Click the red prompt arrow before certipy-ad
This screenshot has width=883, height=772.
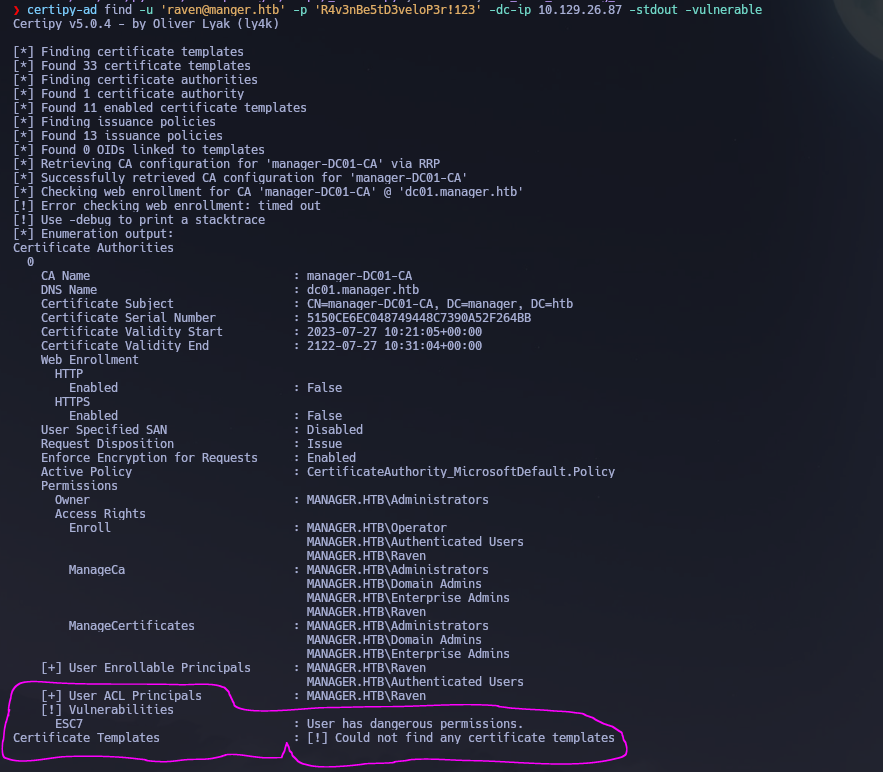click(17, 10)
